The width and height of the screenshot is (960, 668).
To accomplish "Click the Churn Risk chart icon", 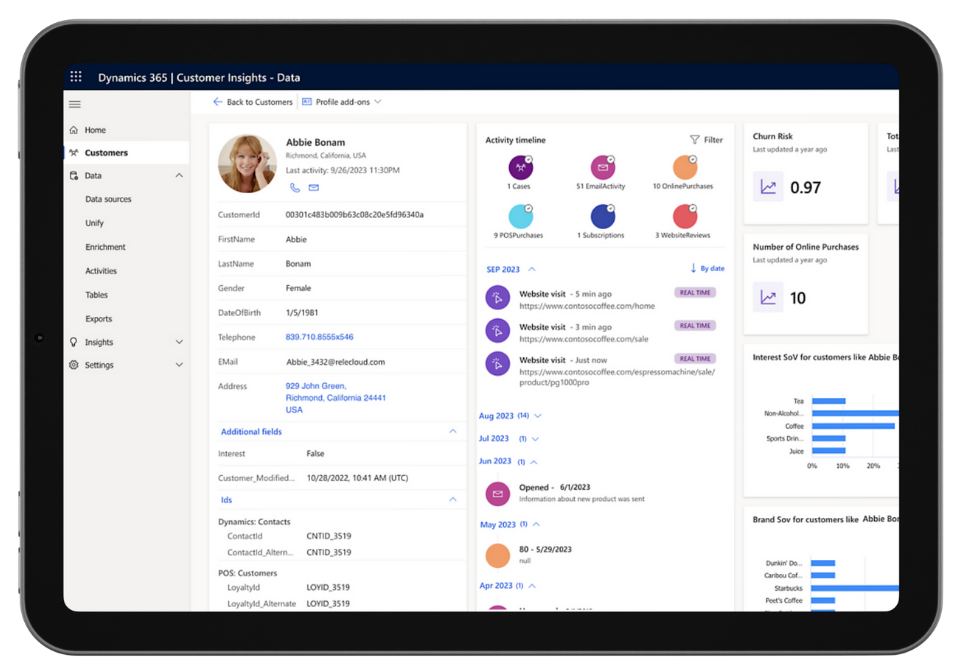I will 768,187.
